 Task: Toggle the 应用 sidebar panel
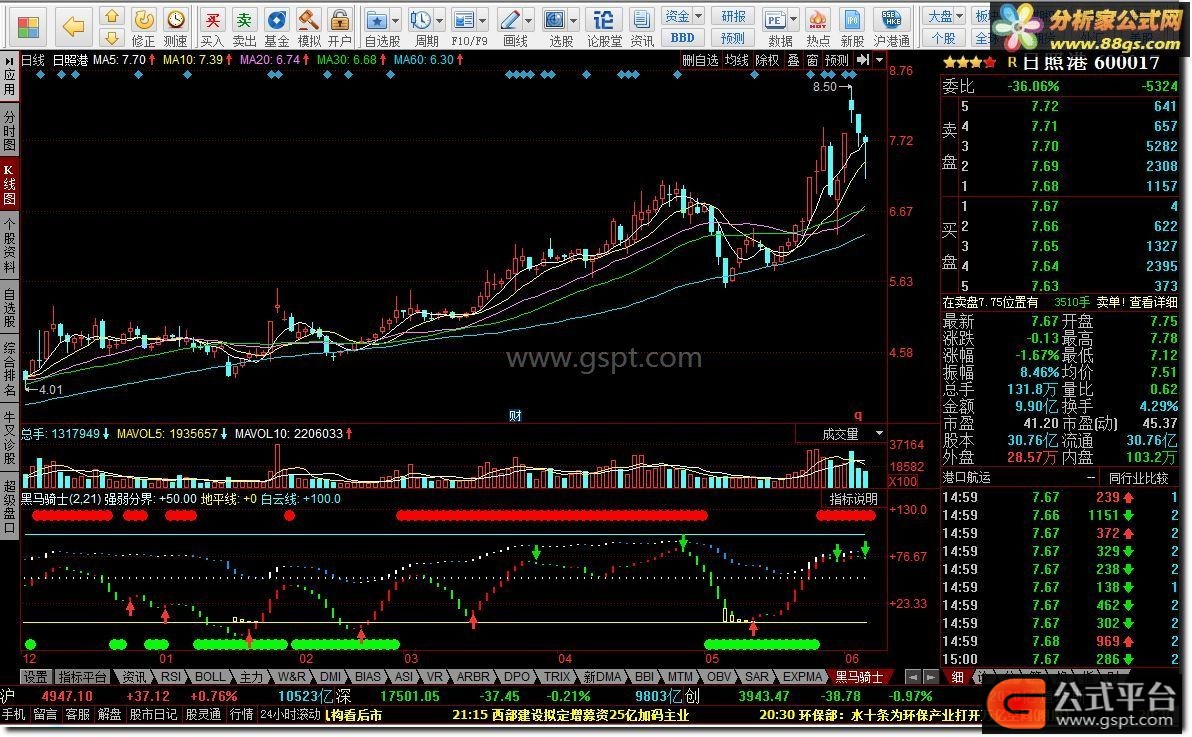(x=9, y=76)
